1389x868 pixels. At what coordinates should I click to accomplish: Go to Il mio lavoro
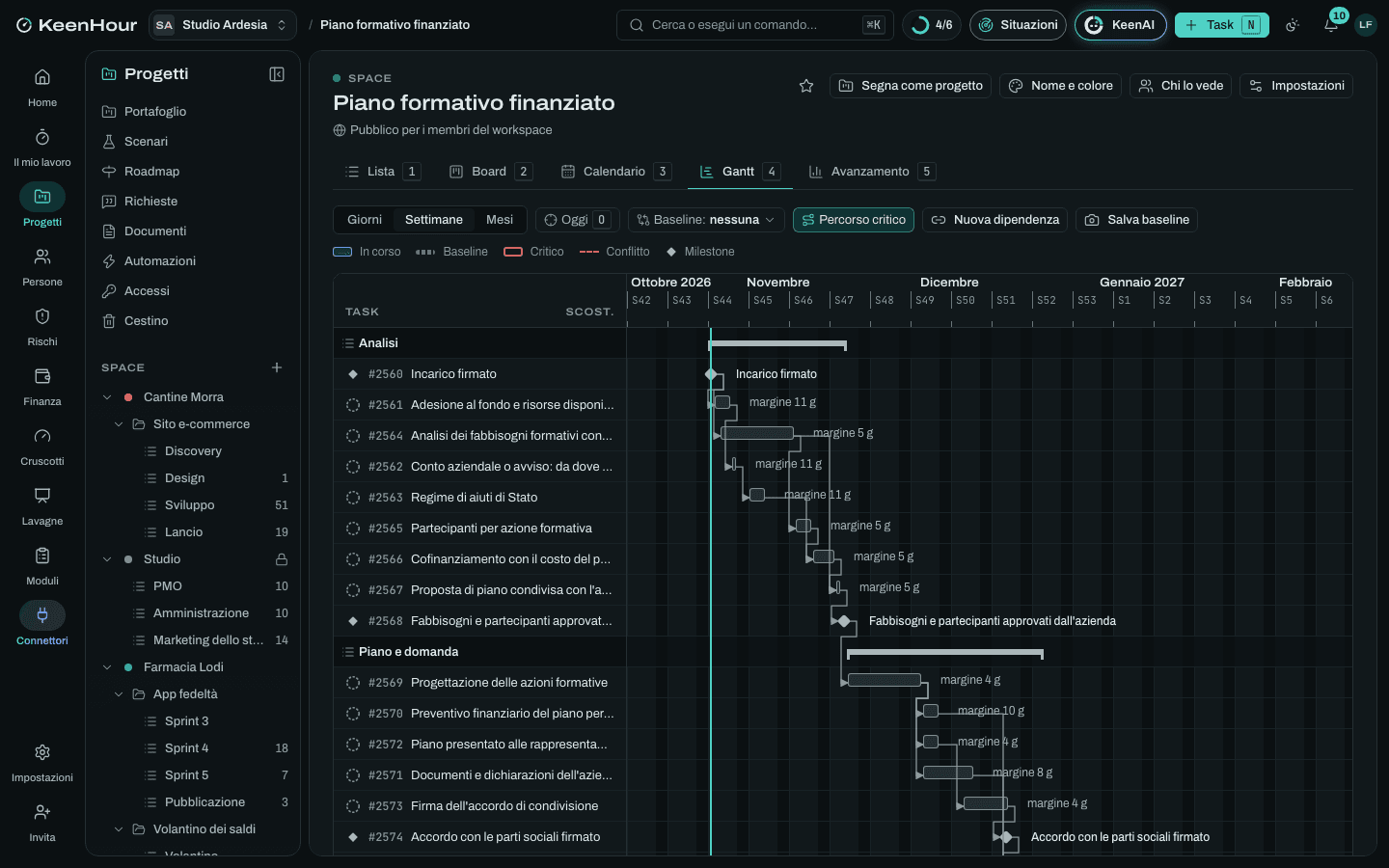pos(42,147)
